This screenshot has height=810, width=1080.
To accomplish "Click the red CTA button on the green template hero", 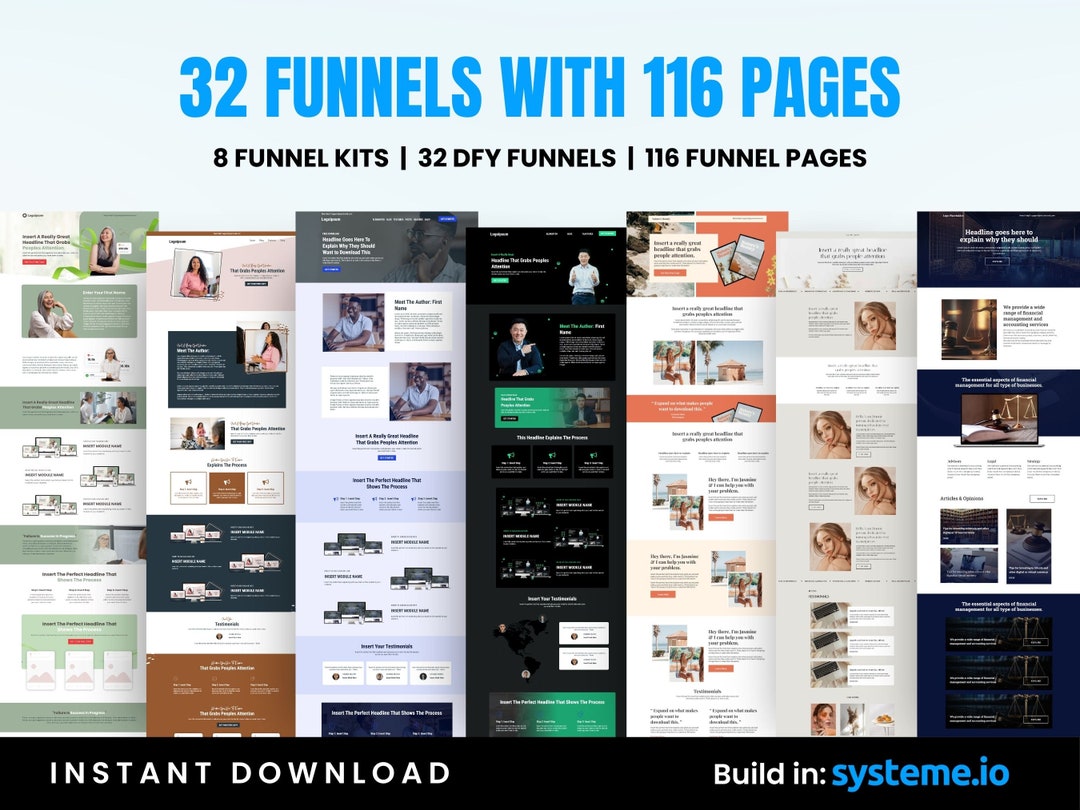I will 33,262.
